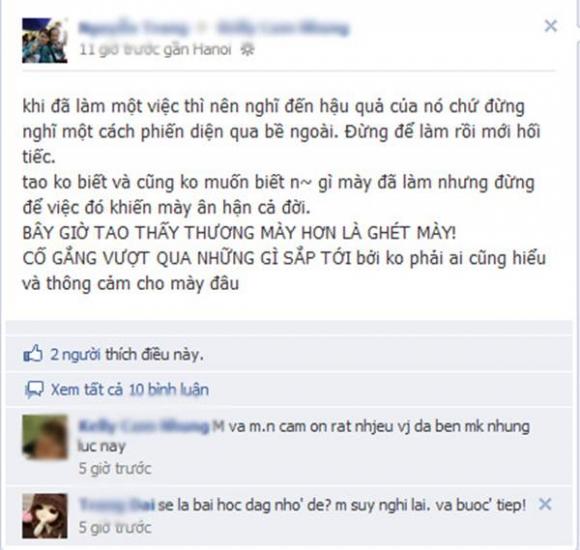
Task: Open the privacy gear icon beside Hanoi
Action: (247, 49)
